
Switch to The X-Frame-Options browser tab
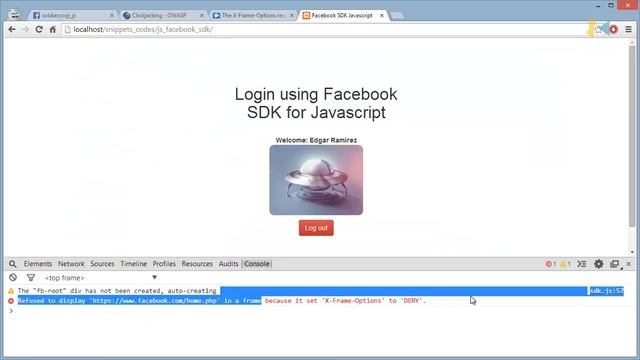[x=253, y=15]
